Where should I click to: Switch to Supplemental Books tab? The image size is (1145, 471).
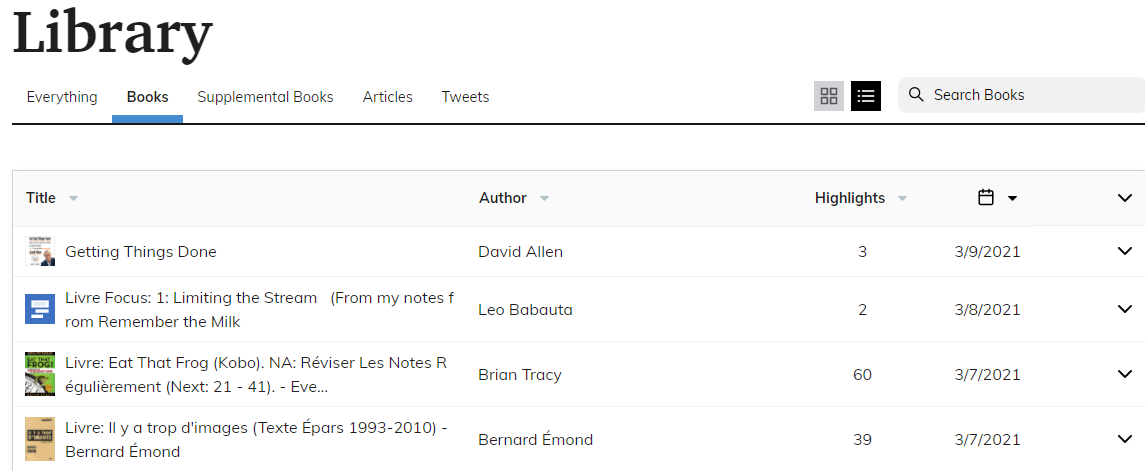tap(265, 97)
